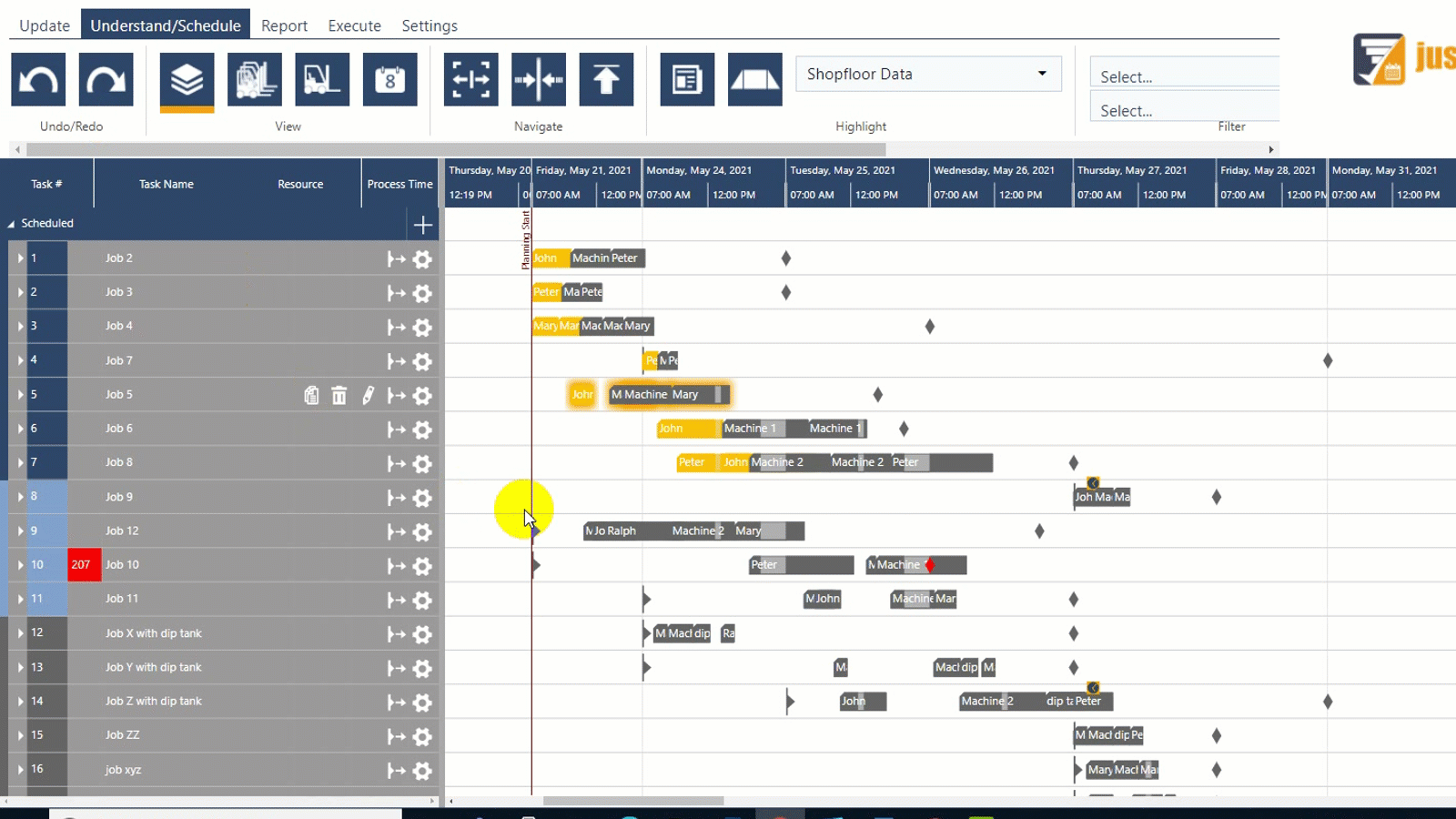The image size is (1456, 819).
Task: Copy Job 5 using clipboard icon
Action: tap(311, 395)
